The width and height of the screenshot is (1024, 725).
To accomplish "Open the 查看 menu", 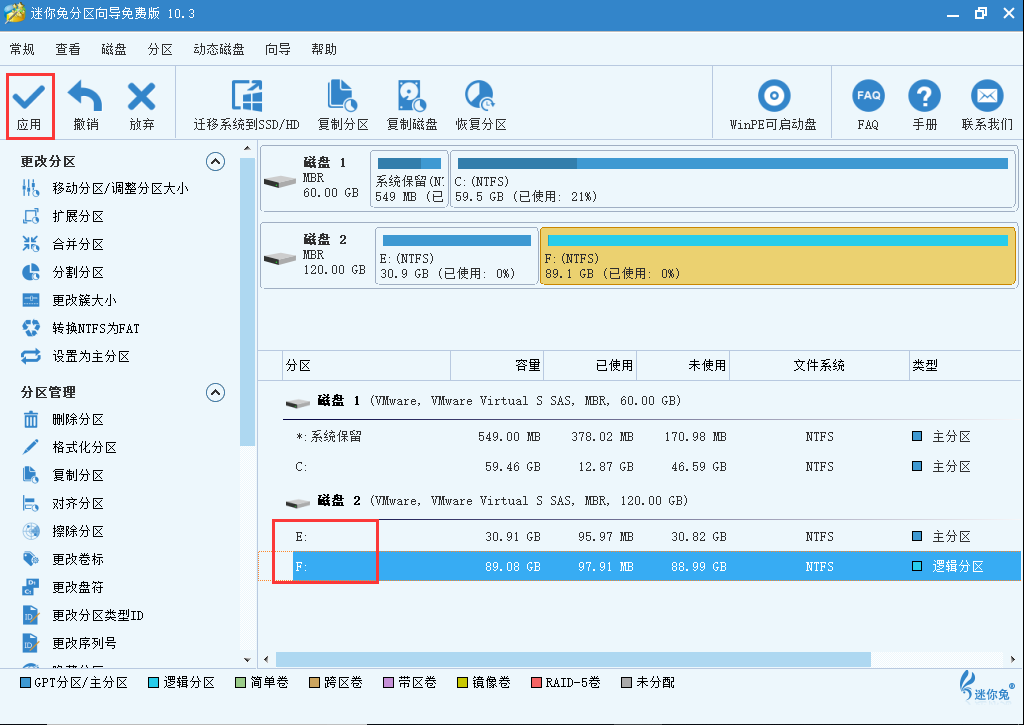I will (x=68, y=50).
